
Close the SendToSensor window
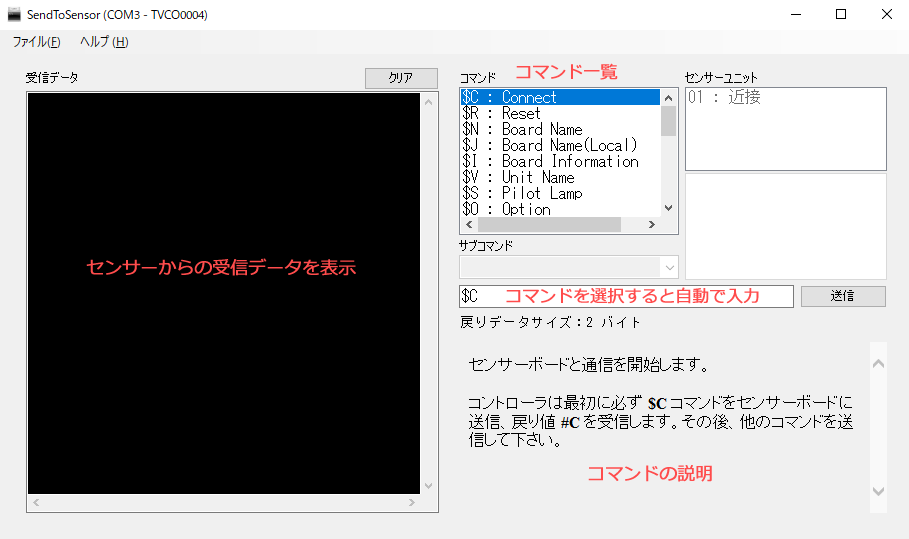pyautogui.click(x=886, y=14)
